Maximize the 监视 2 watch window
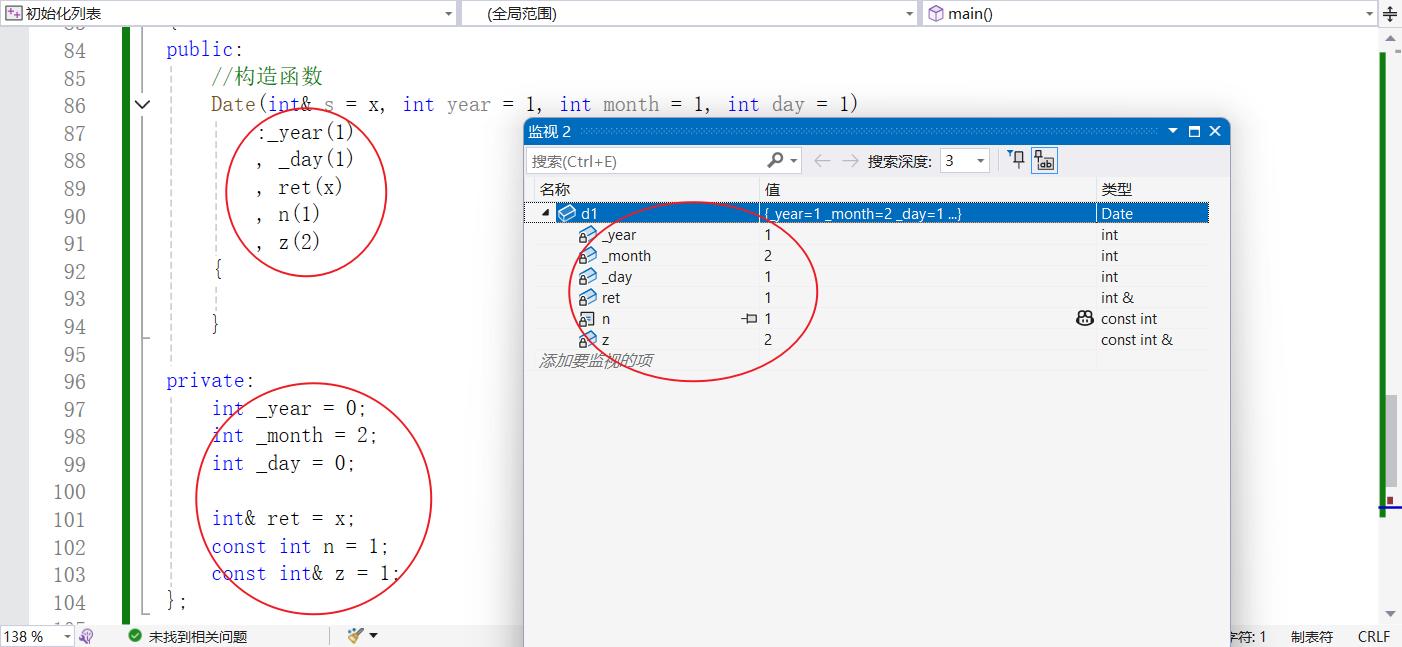 click(x=1194, y=131)
